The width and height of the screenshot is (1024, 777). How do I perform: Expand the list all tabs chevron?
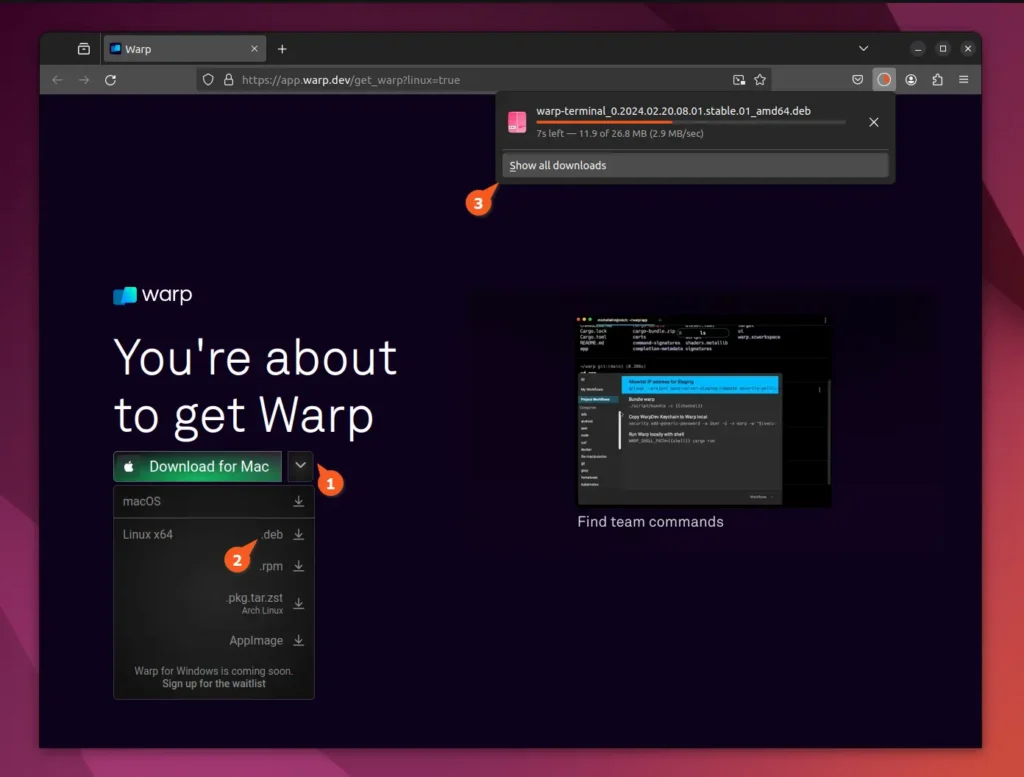(x=863, y=48)
